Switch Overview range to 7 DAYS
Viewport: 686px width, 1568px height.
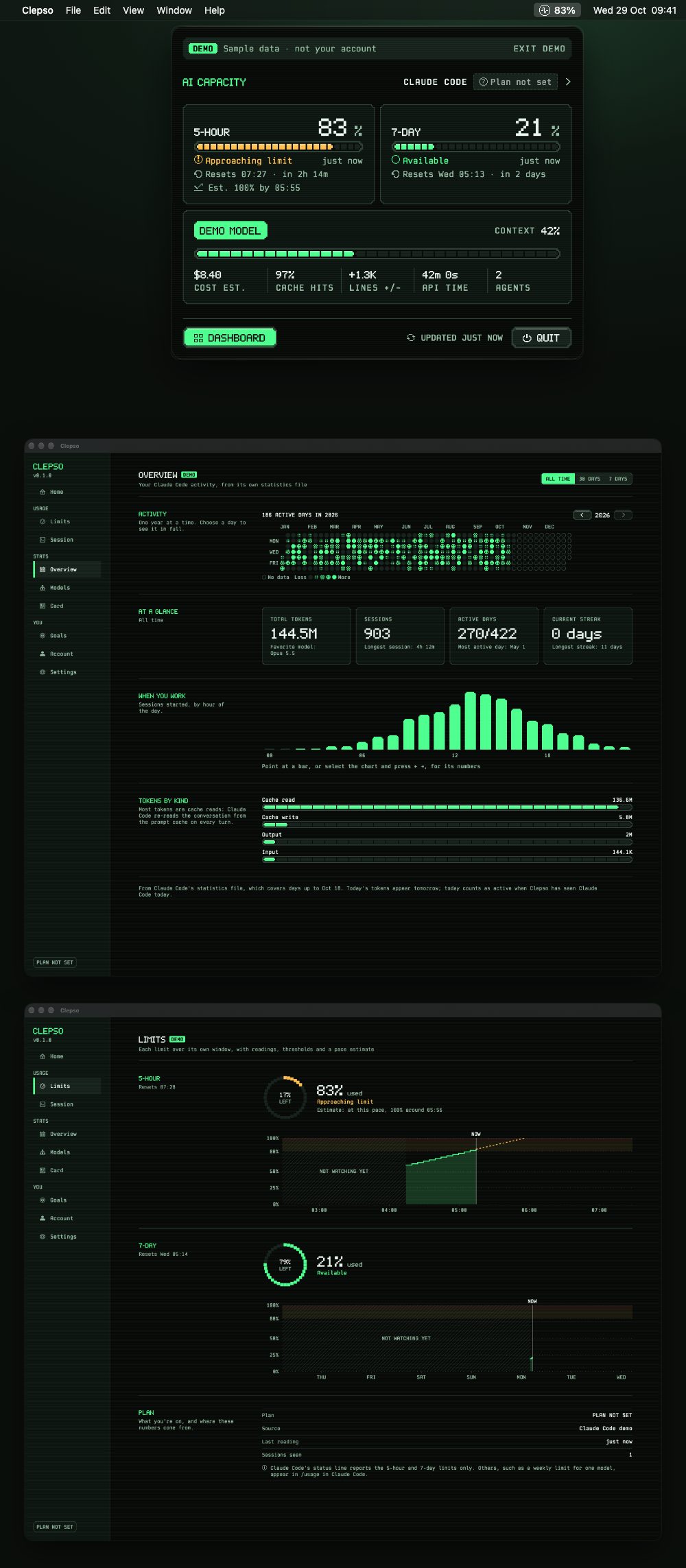pos(618,479)
